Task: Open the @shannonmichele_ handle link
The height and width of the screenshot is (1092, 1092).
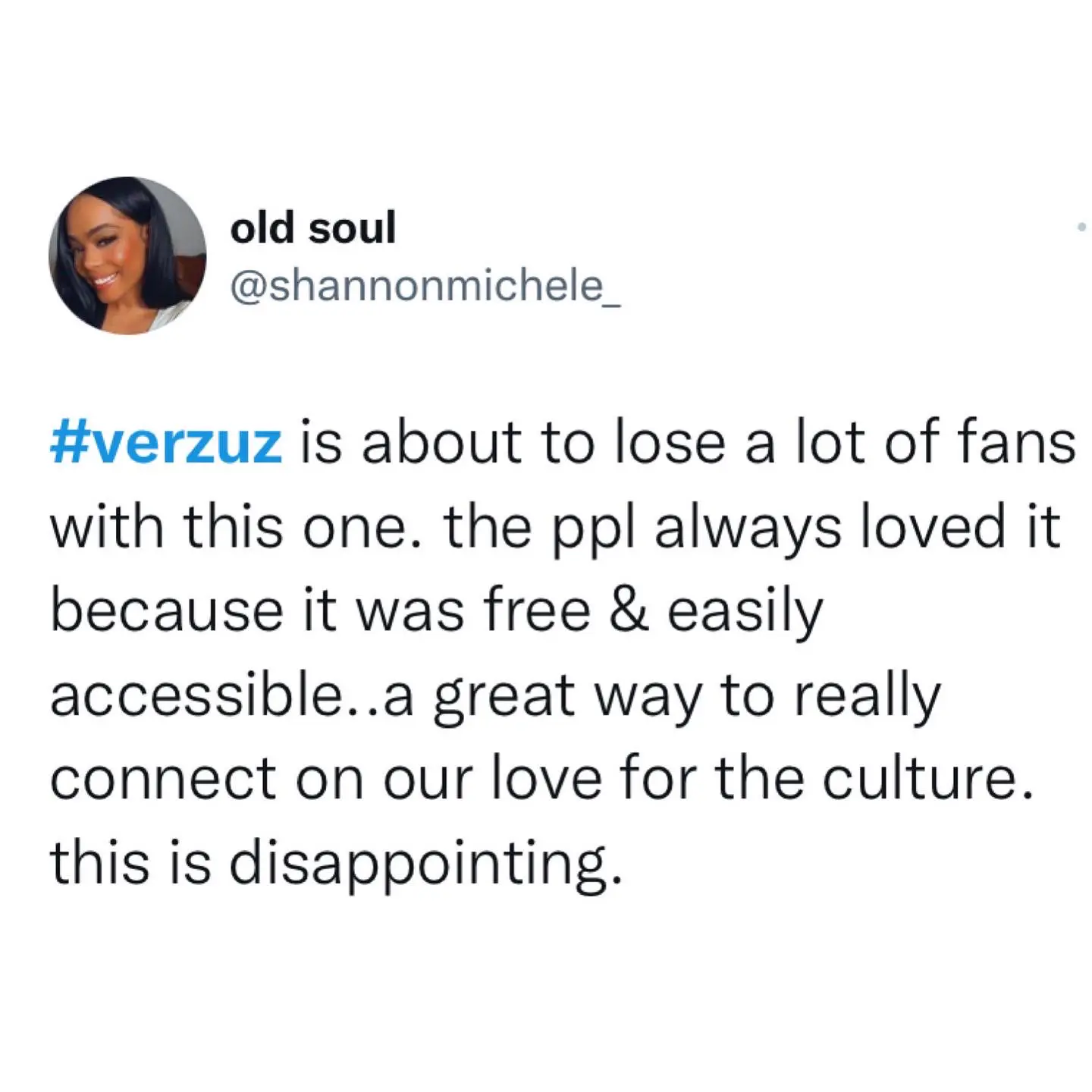Action: 425,286
